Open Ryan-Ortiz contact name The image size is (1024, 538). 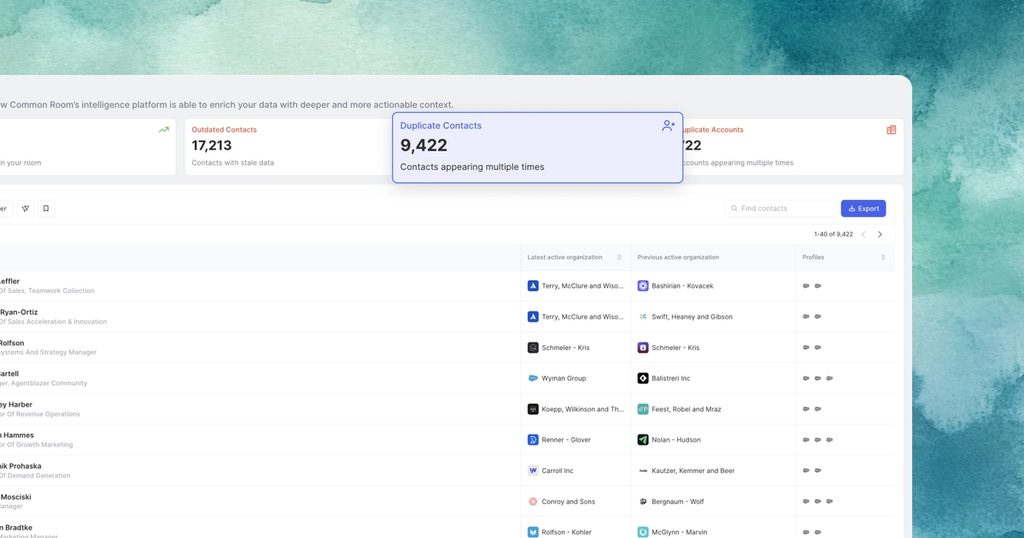pyautogui.click(x=19, y=312)
